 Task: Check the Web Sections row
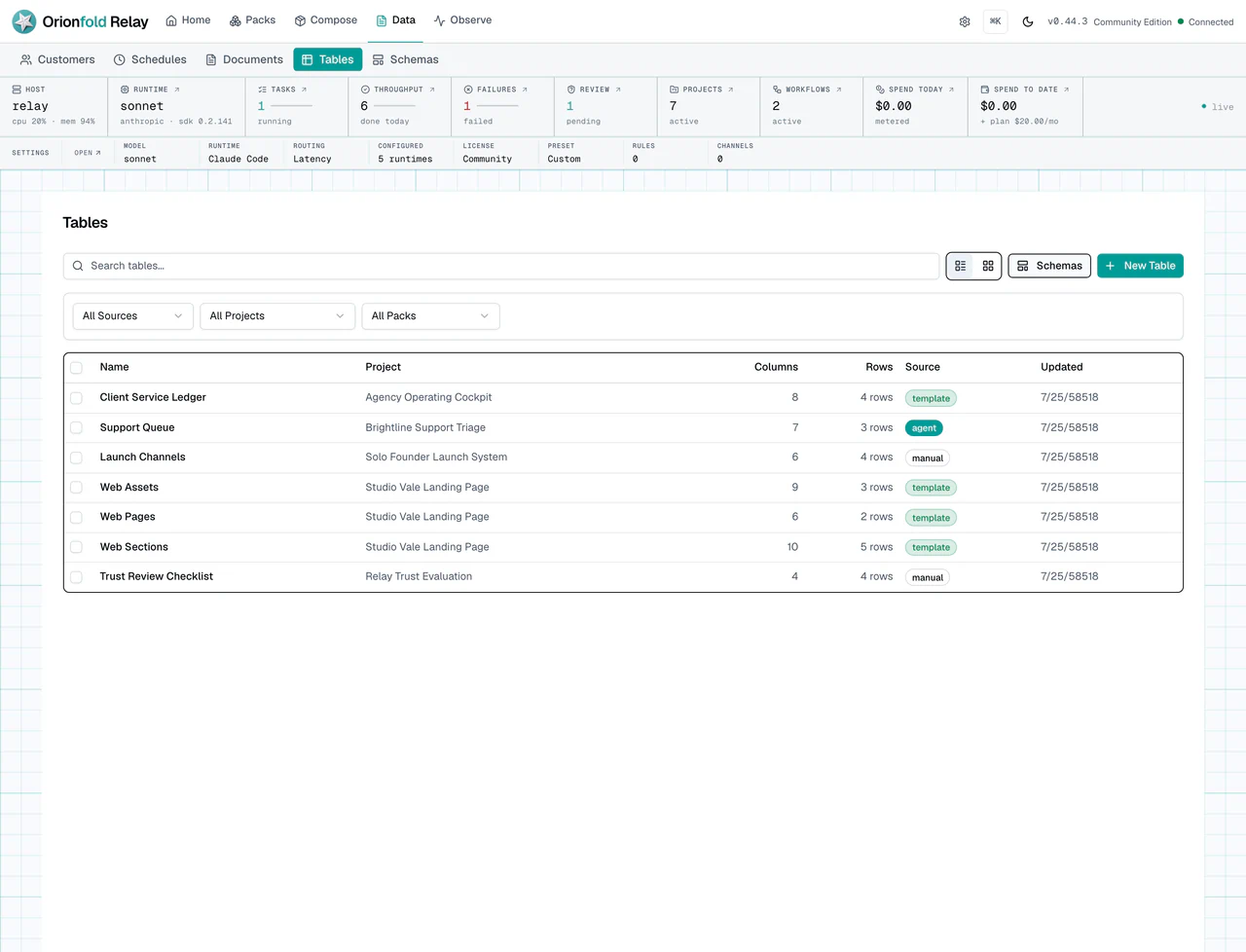tap(77, 547)
